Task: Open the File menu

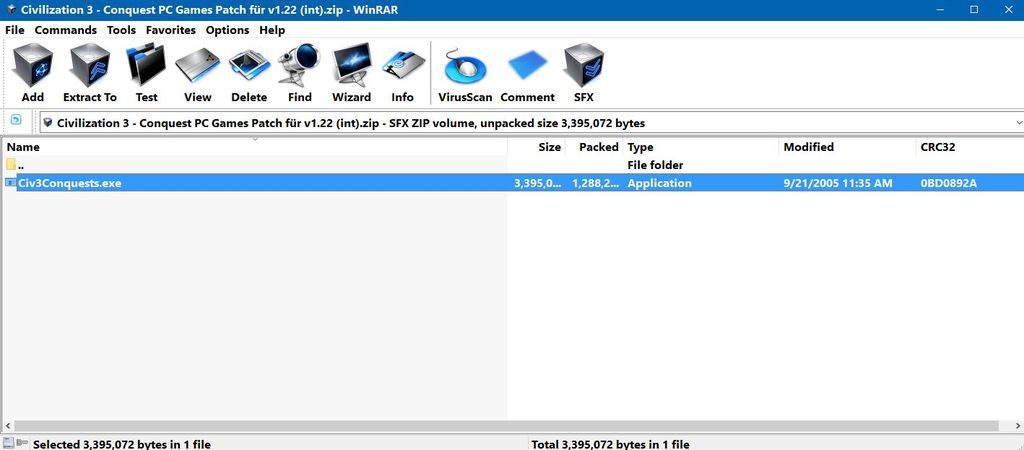Action: (14, 30)
